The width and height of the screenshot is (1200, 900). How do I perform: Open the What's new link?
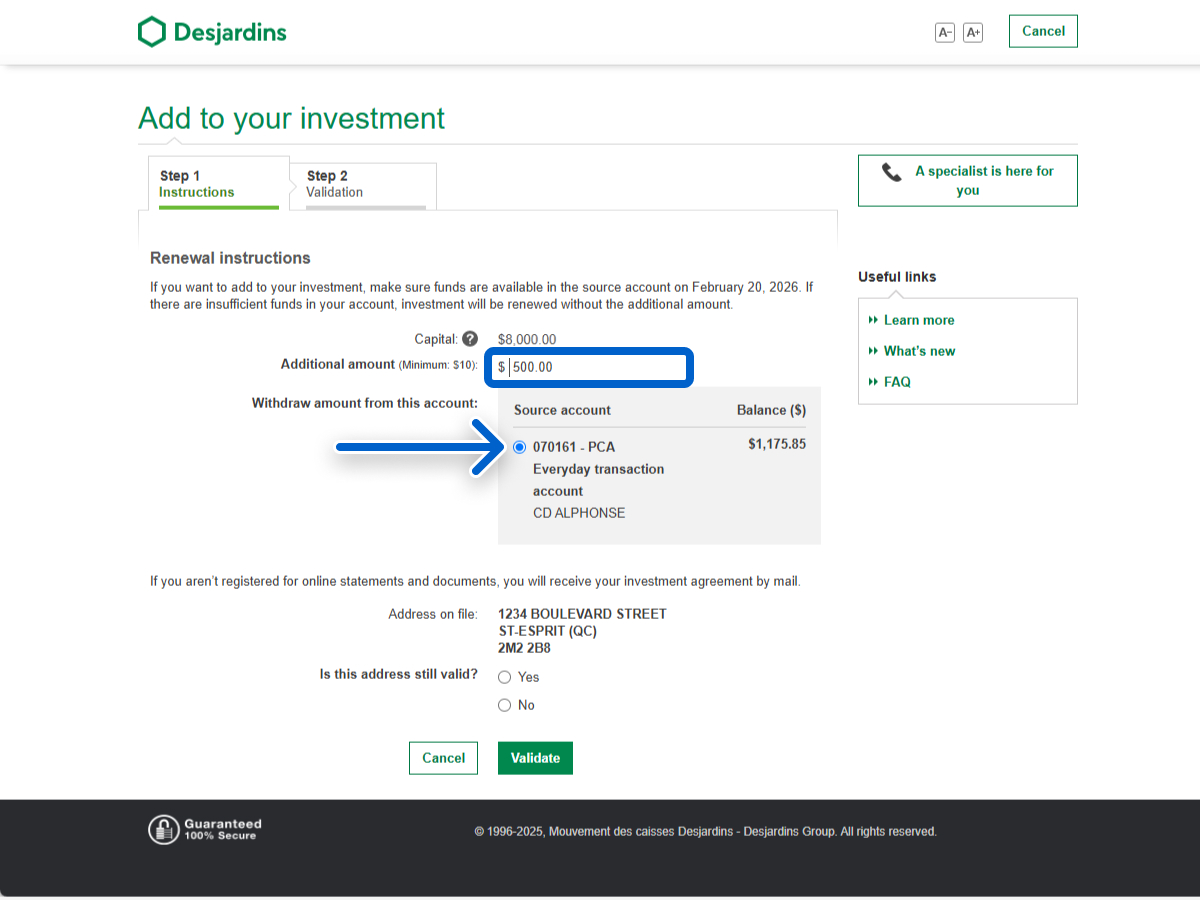919,351
